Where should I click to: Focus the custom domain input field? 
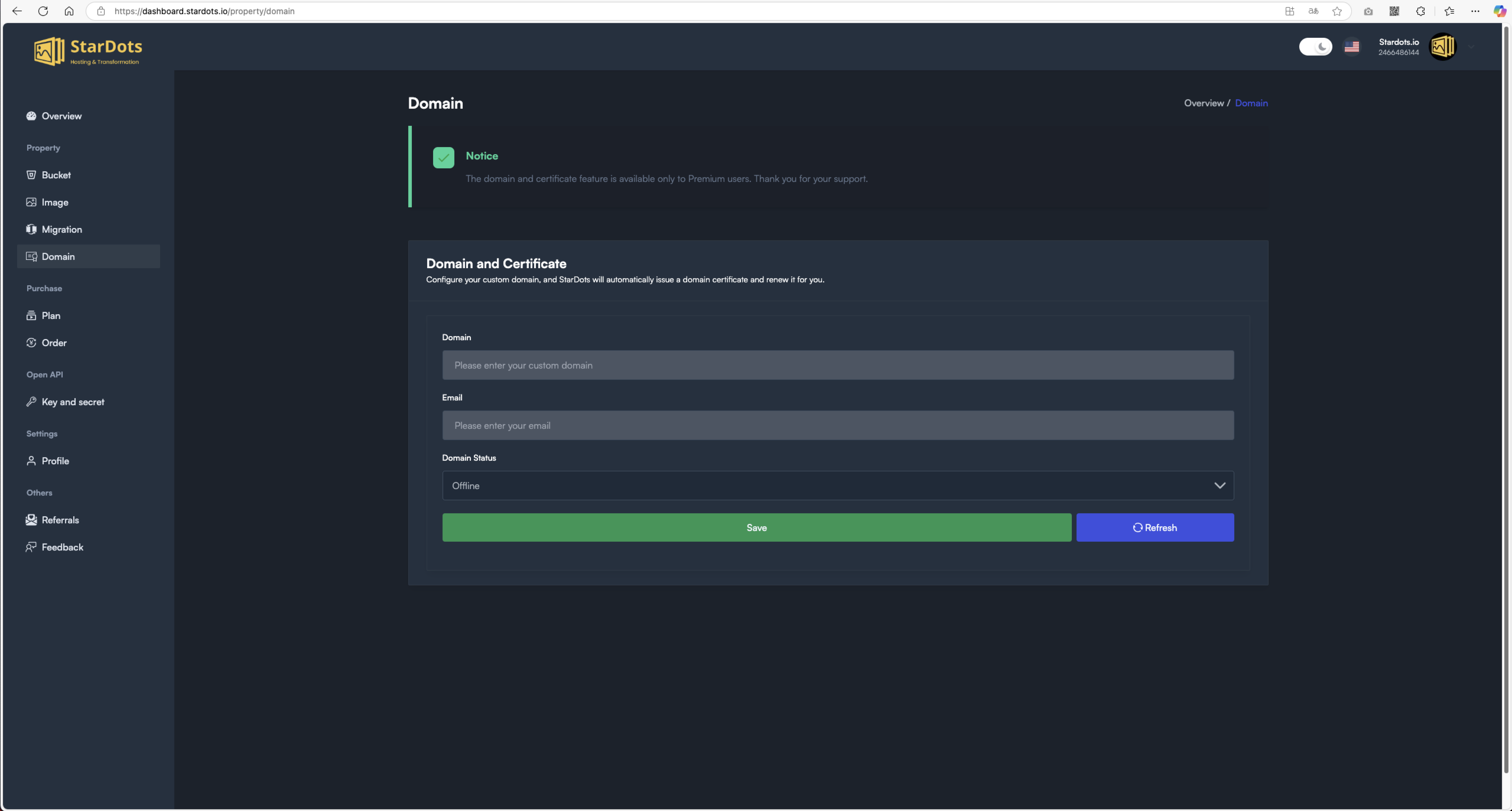(x=837, y=365)
